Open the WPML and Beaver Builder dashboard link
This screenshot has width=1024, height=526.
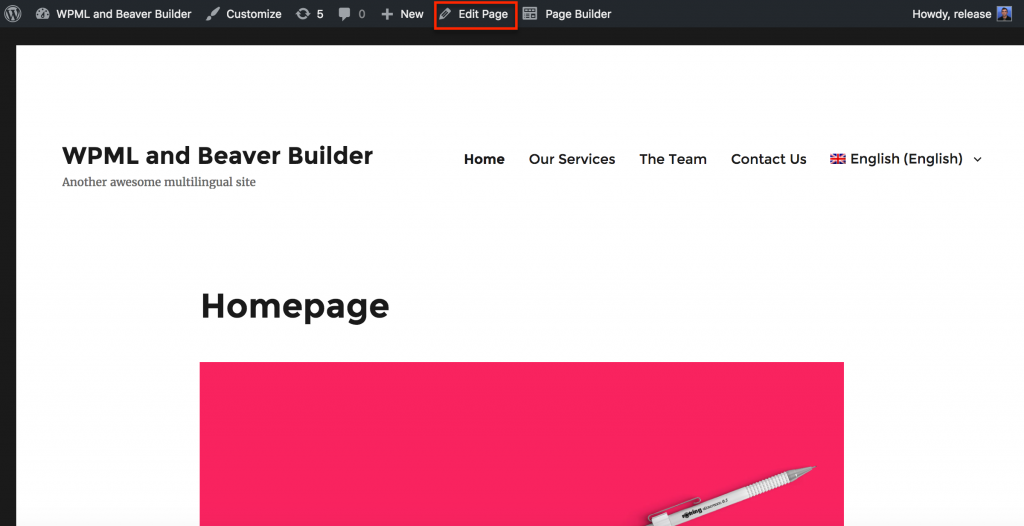123,14
